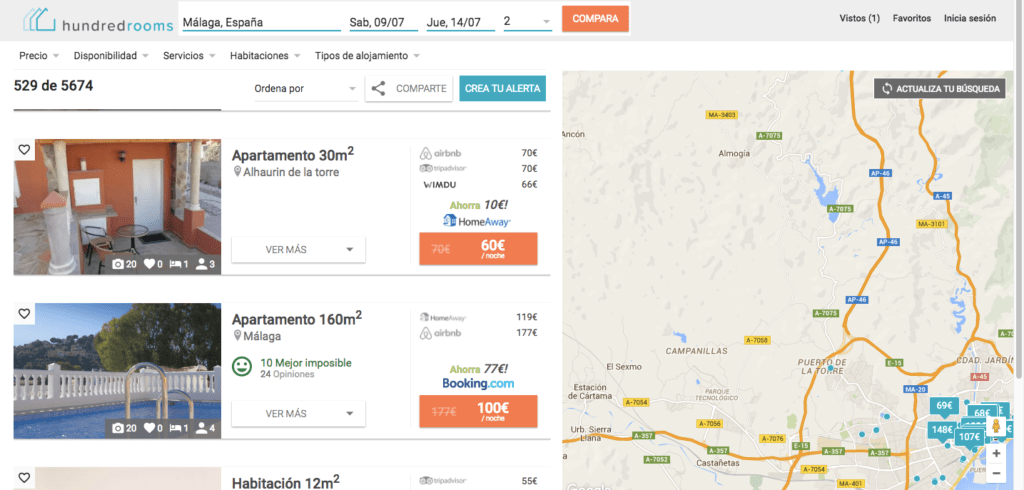
Task: Favorite the Apartamento 30m² listing heart
Action: pyautogui.click(x=24, y=150)
